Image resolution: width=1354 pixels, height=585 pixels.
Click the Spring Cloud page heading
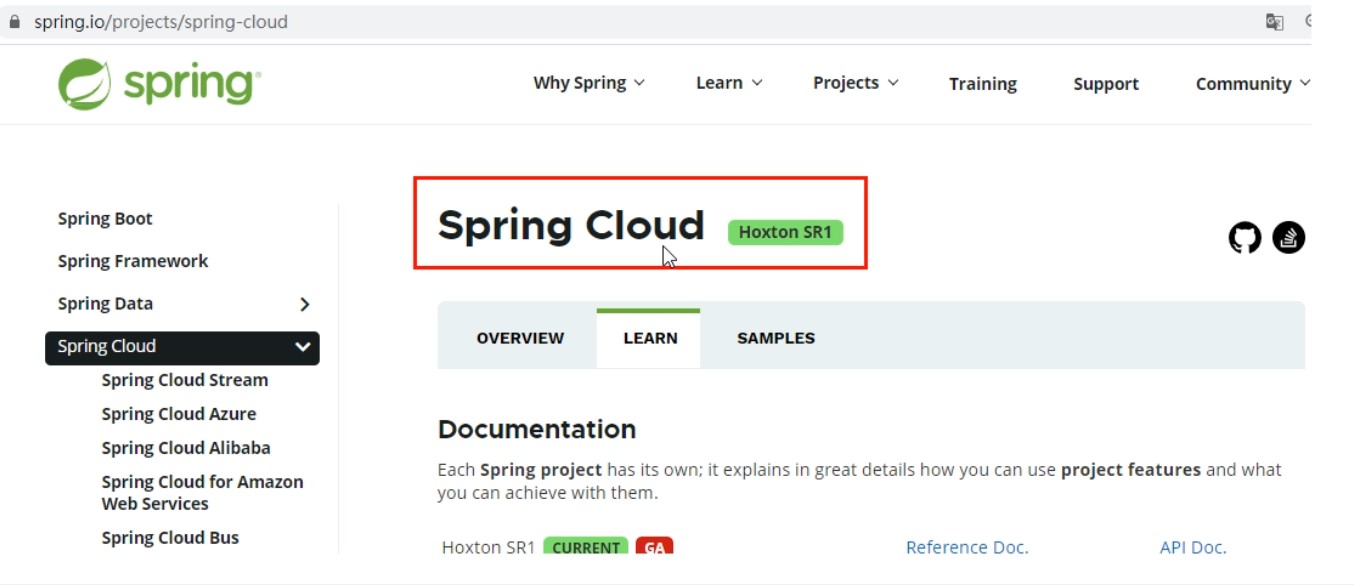(571, 226)
